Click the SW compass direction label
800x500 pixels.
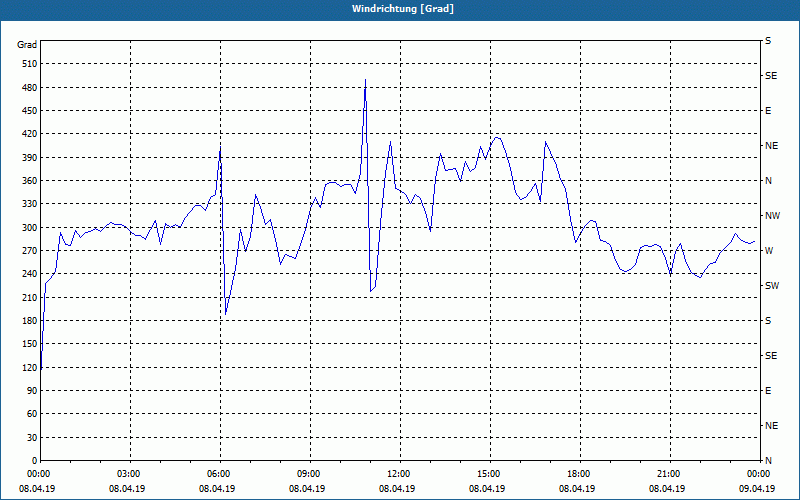772,286
